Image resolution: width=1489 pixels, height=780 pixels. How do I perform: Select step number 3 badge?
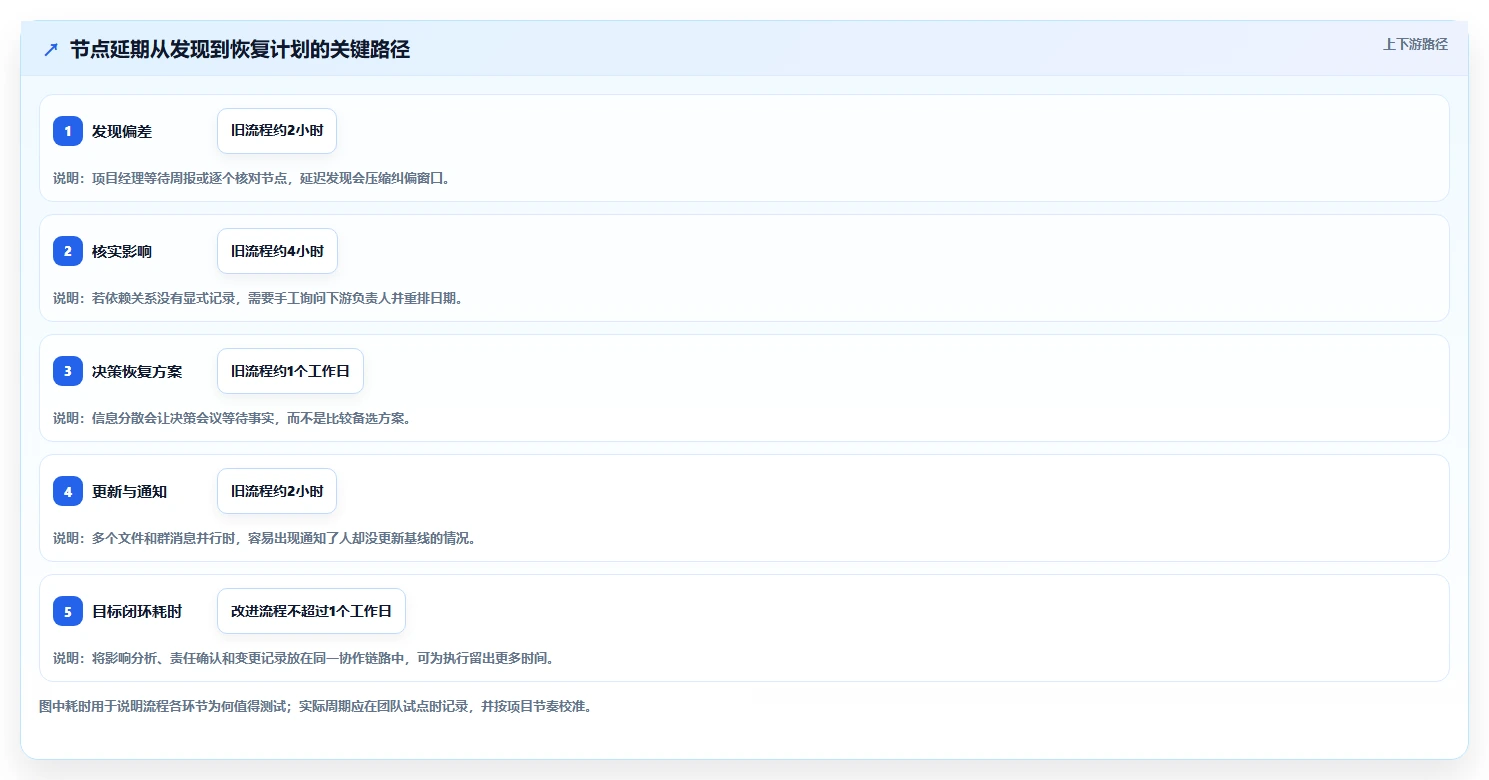tap(68, 371)
